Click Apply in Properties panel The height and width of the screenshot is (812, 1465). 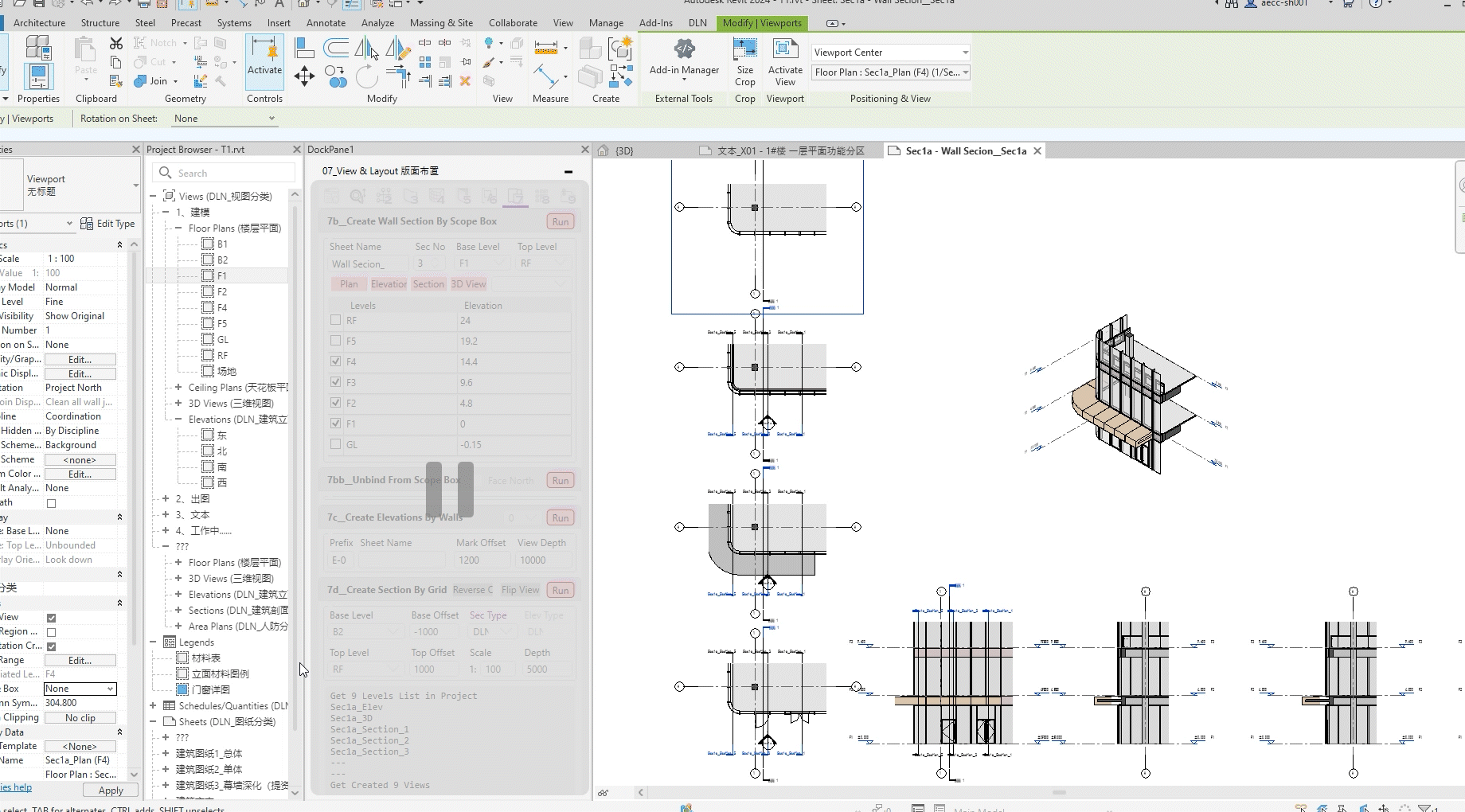[111, 791]
